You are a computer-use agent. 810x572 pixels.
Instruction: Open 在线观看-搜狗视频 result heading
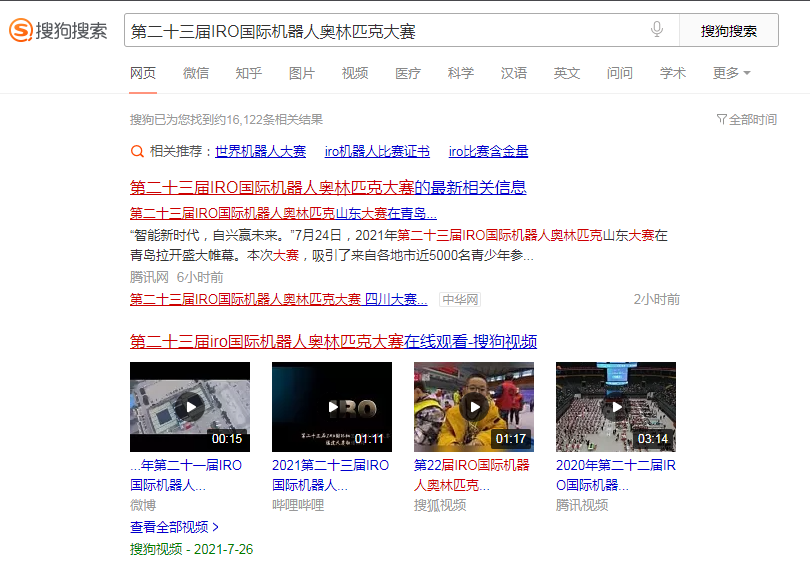coord(333,341)
